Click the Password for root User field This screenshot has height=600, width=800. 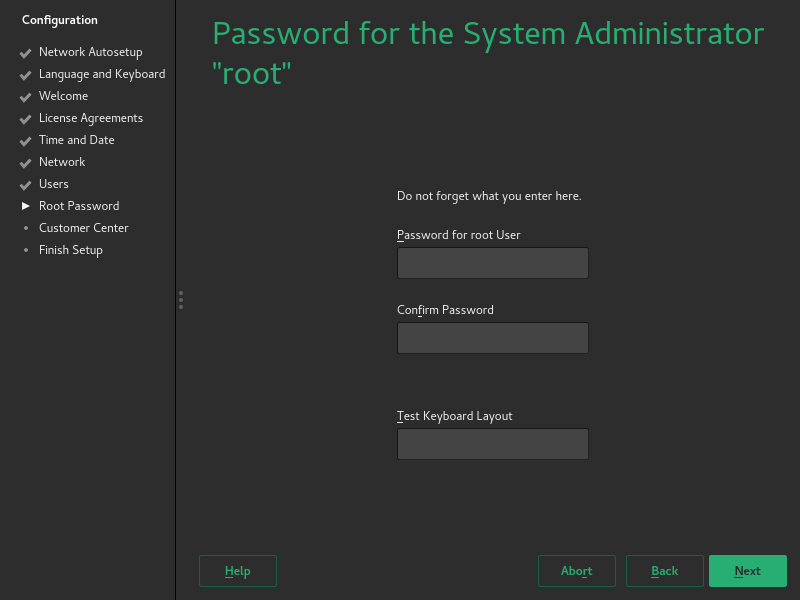click(x=492, y=262)
